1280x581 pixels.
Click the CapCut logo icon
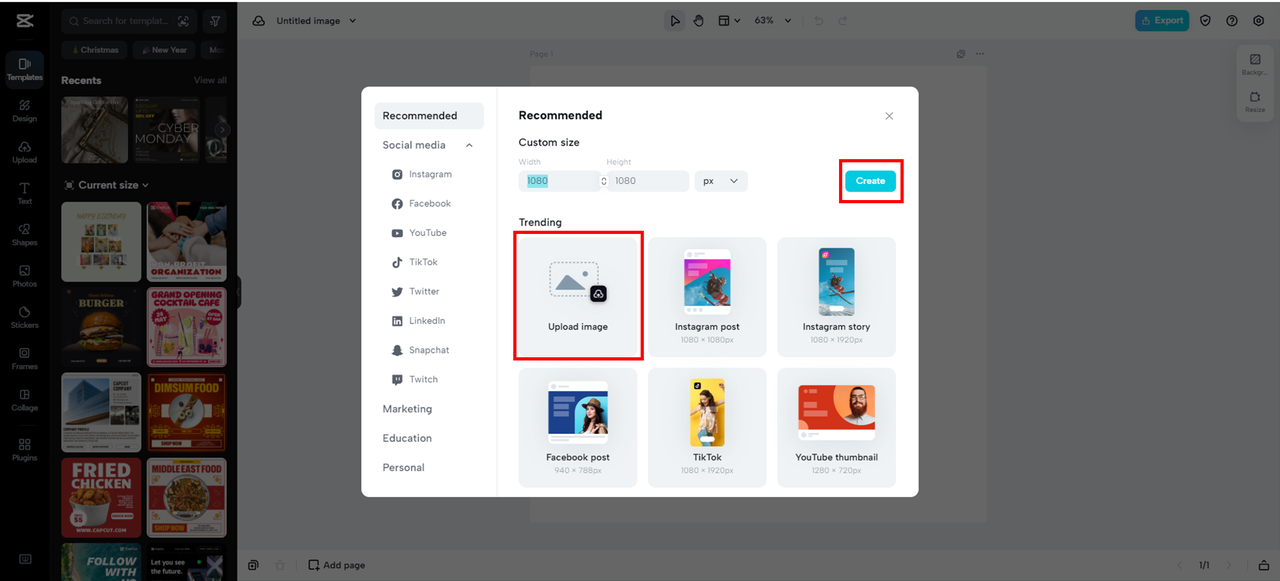coord(24,21)
